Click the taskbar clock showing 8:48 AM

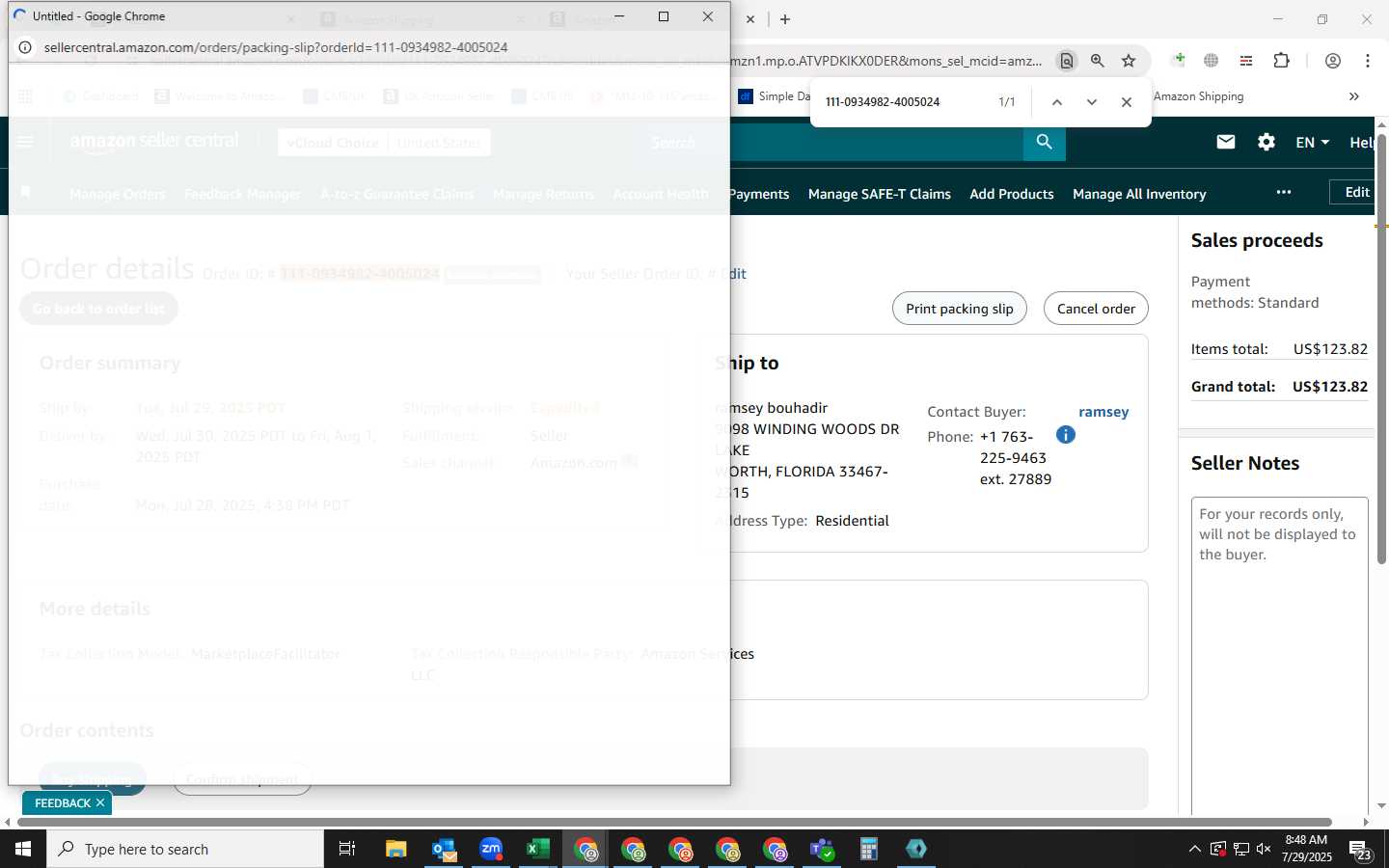(1307, 849)
